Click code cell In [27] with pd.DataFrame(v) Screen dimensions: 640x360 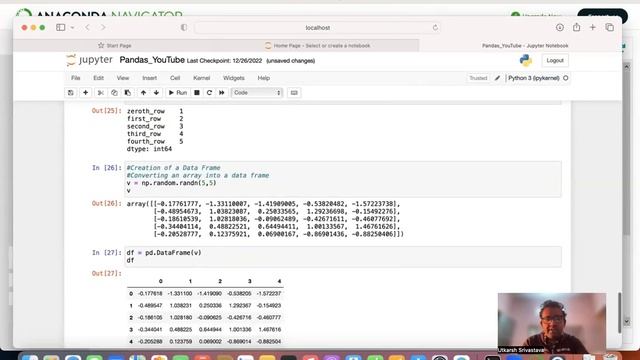pos(343,257)
